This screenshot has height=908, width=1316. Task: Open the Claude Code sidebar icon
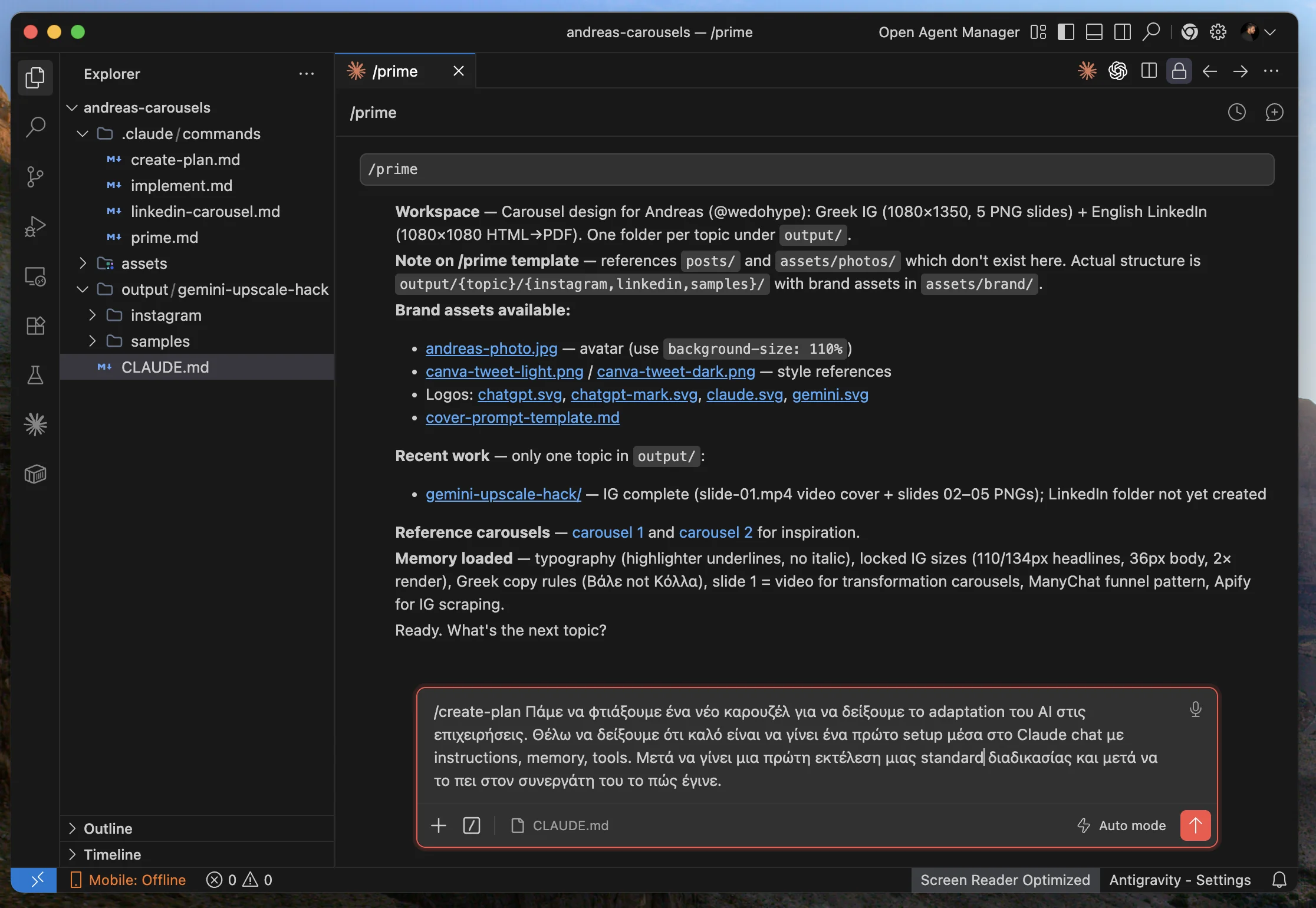coord(35,425)
